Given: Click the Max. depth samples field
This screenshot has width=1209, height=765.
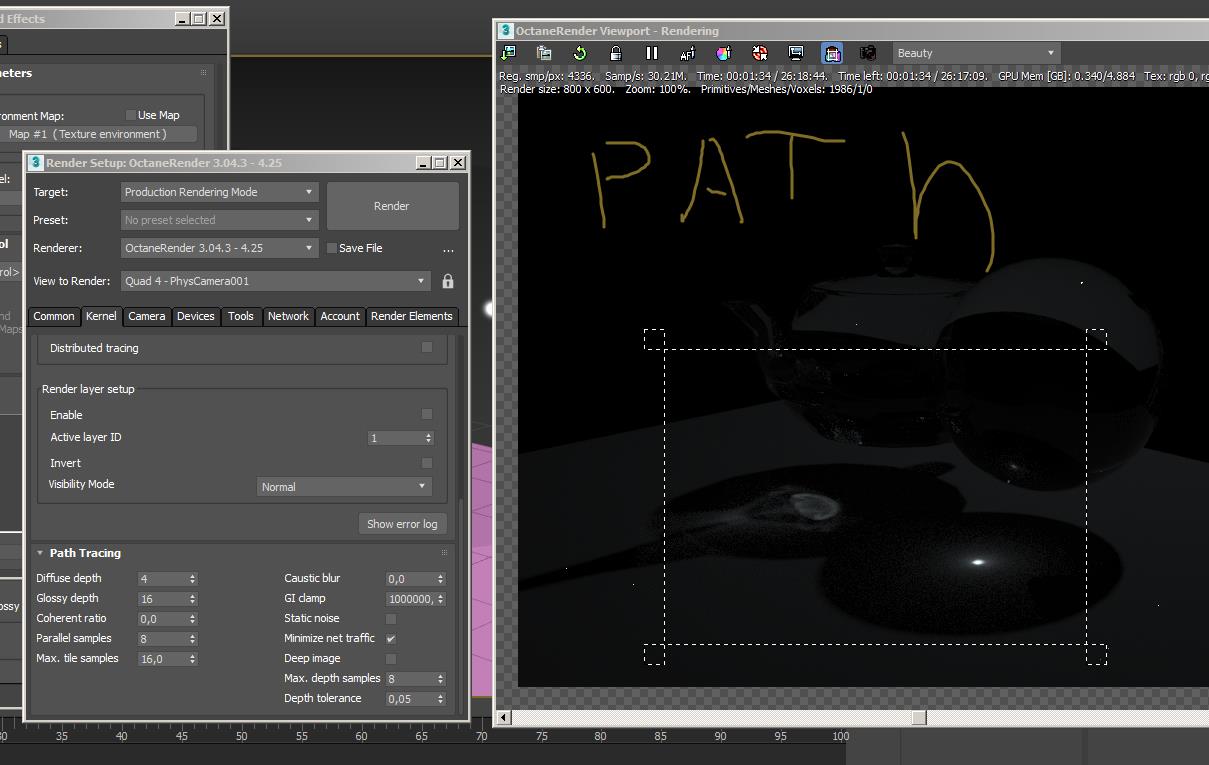Looking at the screenshot, I should [410, 679].
